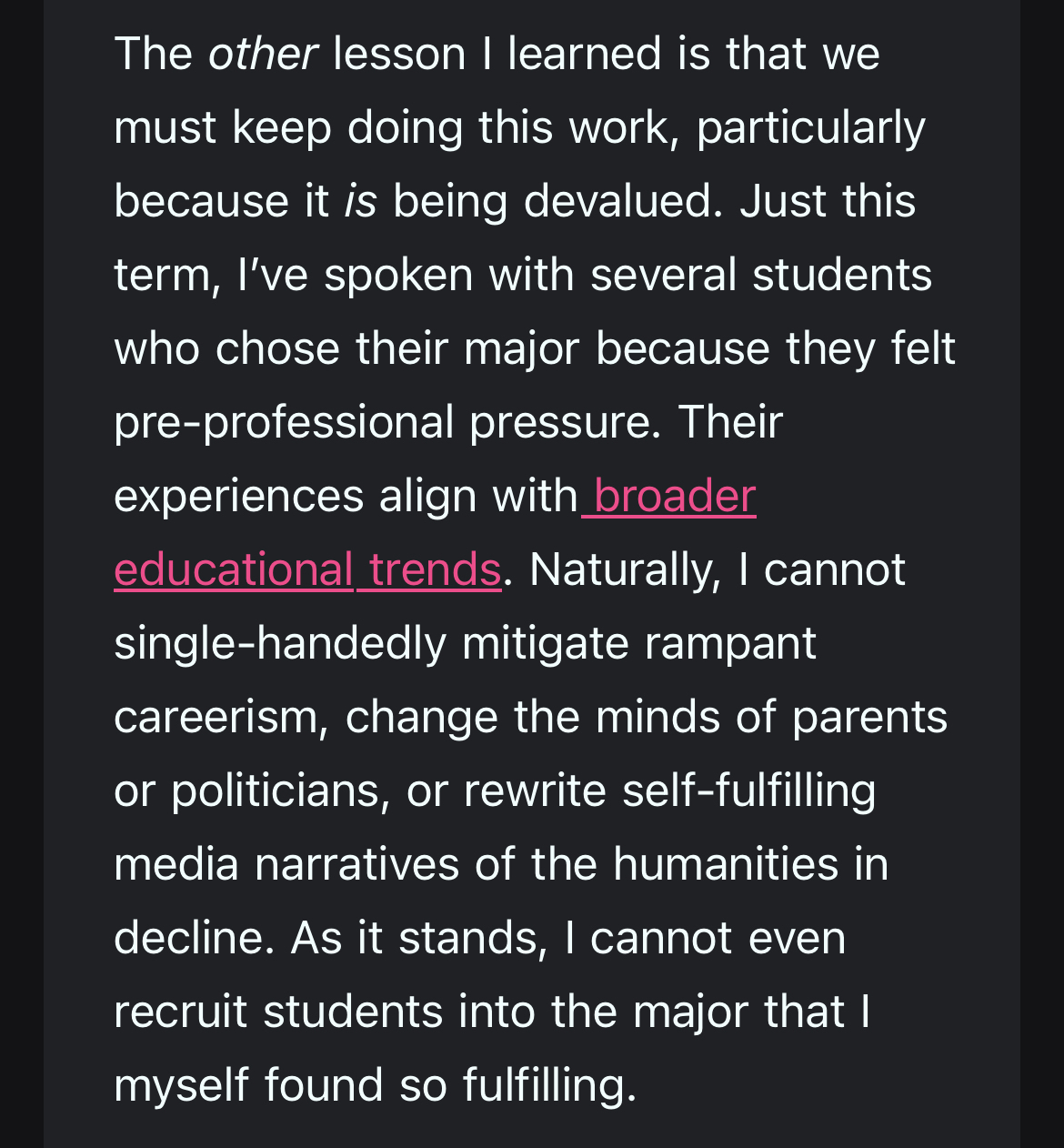Click the word 'humanities'

click(725, 865)
